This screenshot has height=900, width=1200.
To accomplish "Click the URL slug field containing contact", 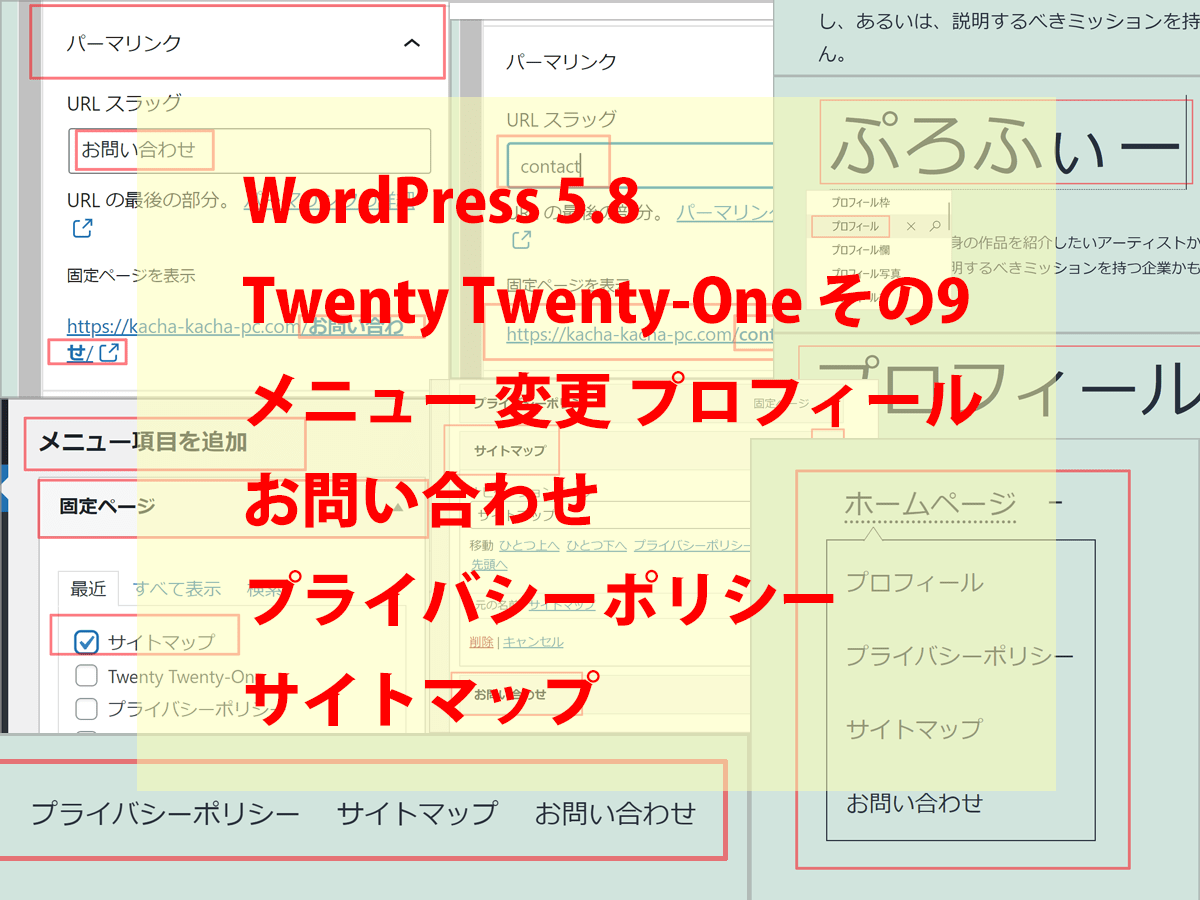I will 640,166.
